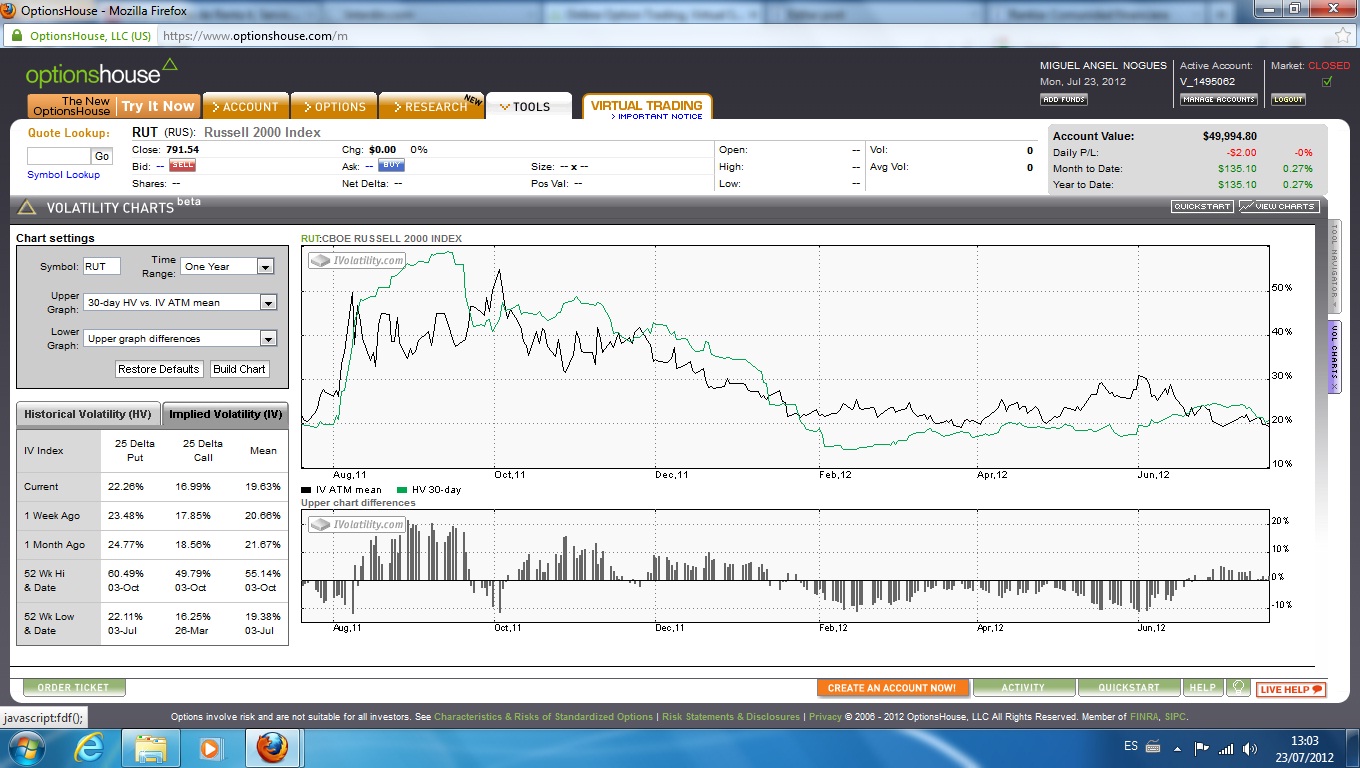The image size is (1360, 768).
Task: Click the View Charts chart icon button
Action: (1279, 206)
